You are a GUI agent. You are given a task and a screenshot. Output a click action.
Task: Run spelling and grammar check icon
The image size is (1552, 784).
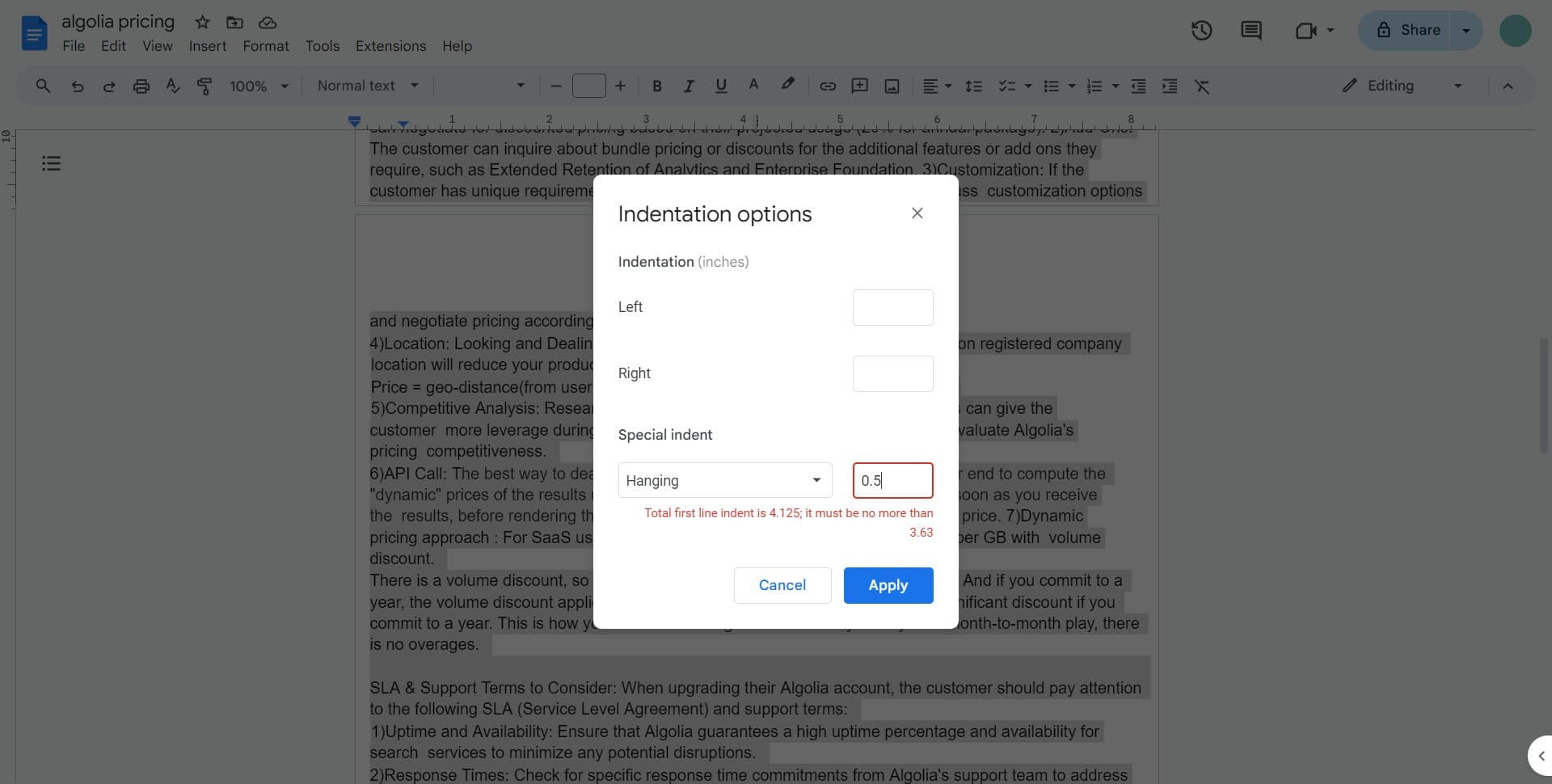pos(172,86)
